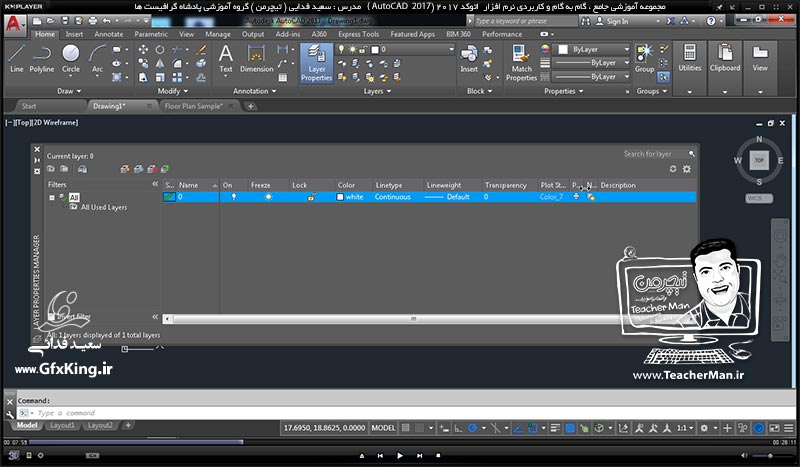Viewport: 800px width, 467px height.
Task: Select the Text annotation tool
Action: (x=226, y=58)
